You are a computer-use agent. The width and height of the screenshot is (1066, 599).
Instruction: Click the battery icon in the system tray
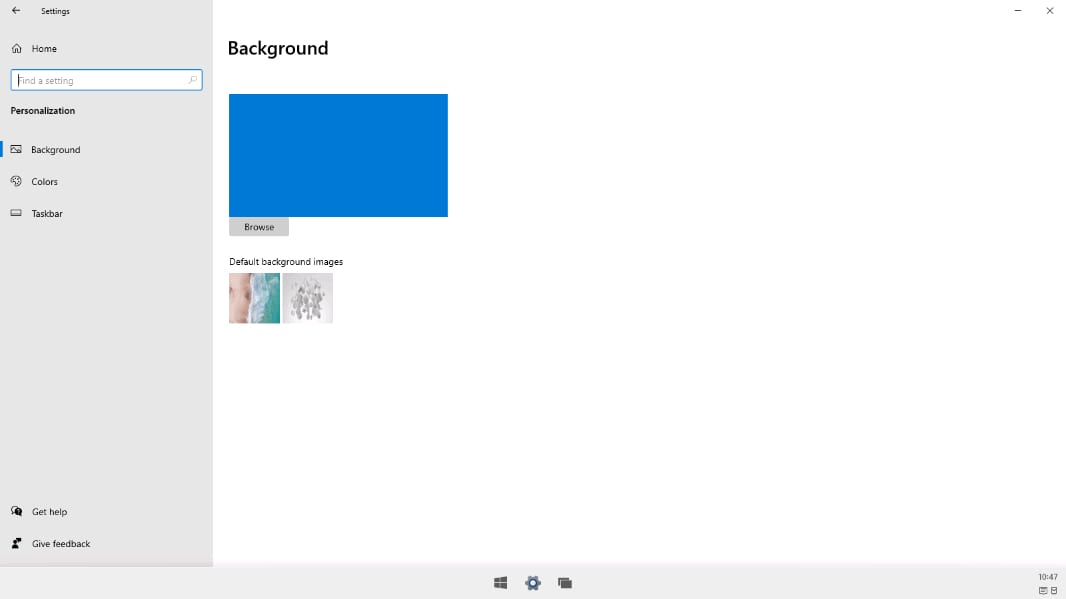pos(1054,591)
